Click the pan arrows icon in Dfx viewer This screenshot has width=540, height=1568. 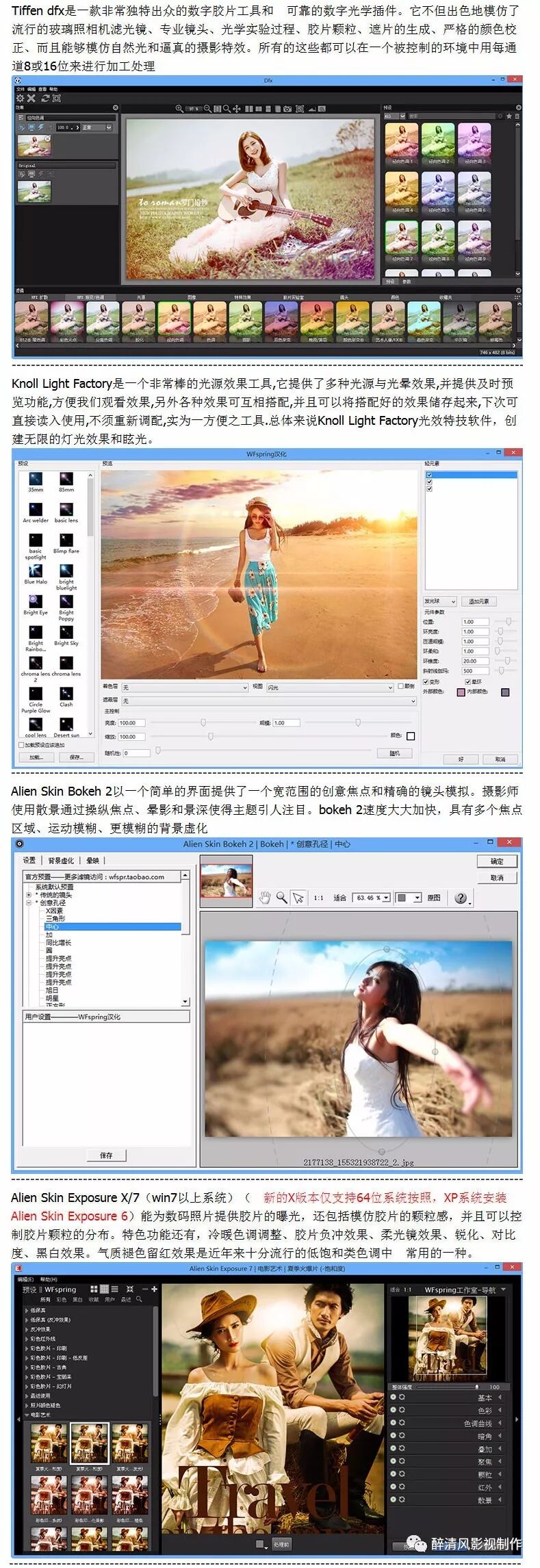coord(236,108)
